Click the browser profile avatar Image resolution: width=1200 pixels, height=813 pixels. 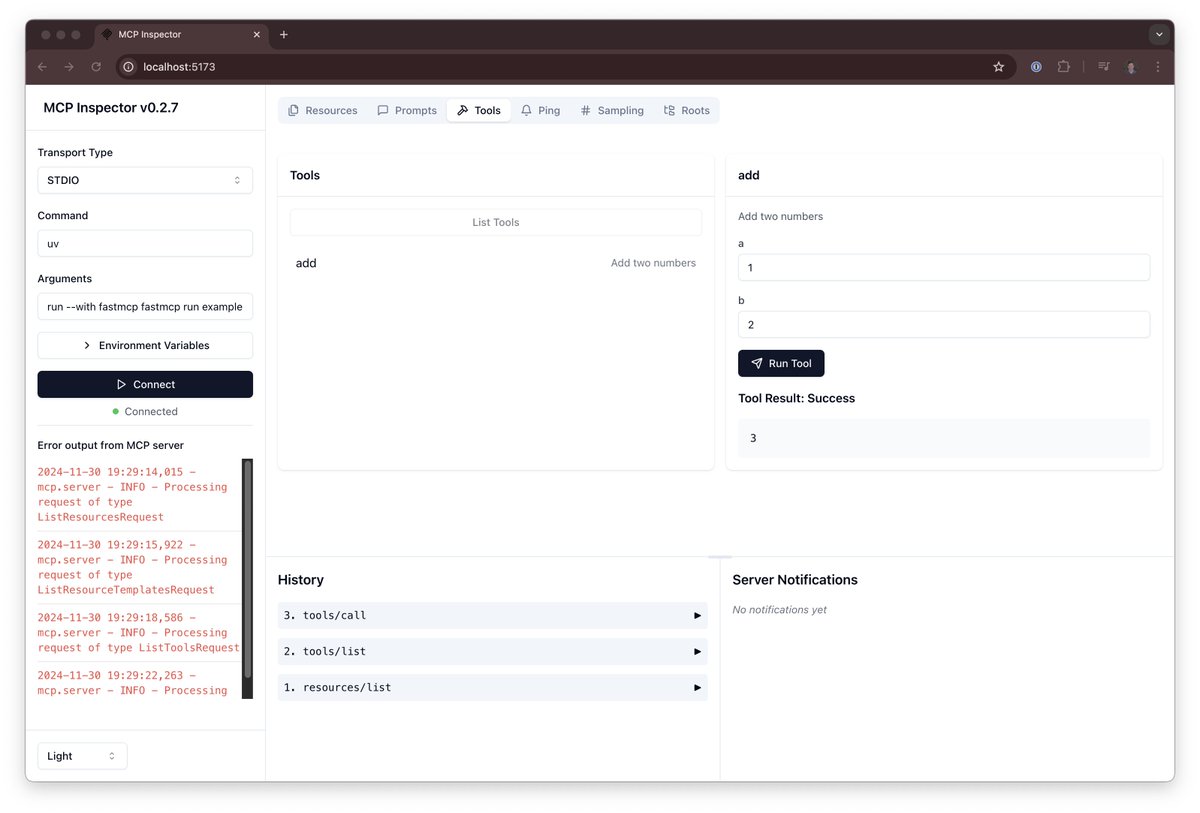[1131, 67]
